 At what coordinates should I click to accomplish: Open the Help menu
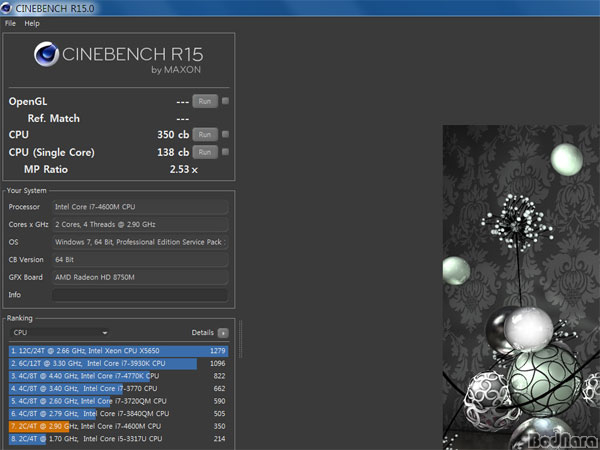pyautogui.click(x=32, y=23)
